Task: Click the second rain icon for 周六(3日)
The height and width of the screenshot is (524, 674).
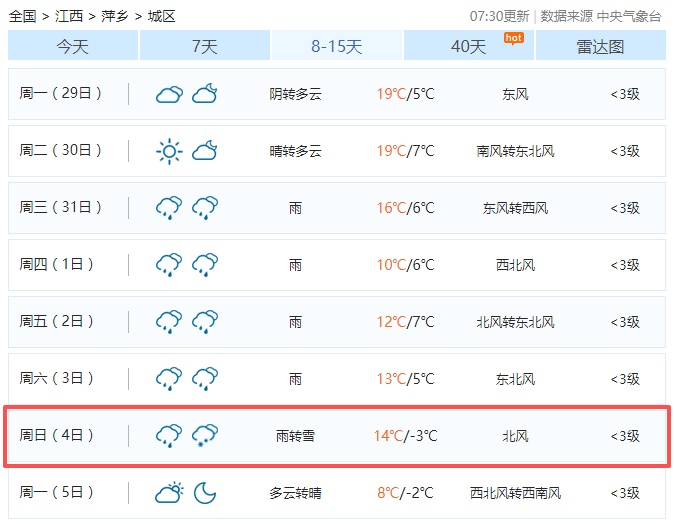Action: pyautogui.click(x=205, y=379)
